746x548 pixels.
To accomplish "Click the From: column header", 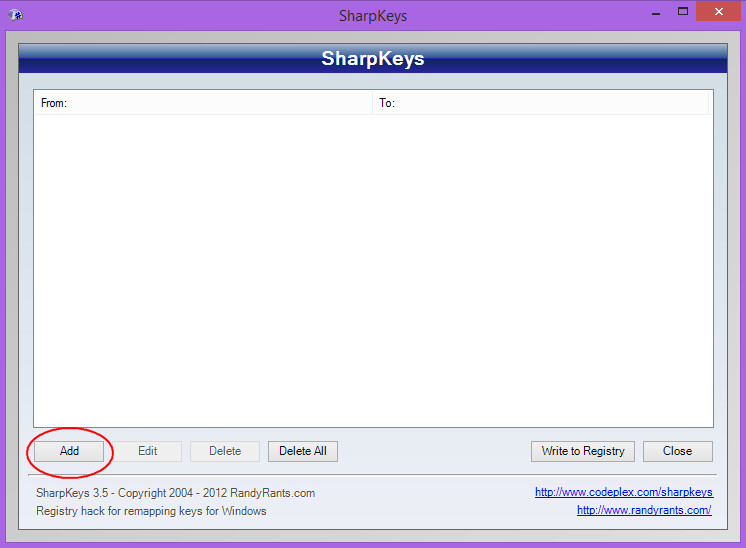I will (x=203, y=103).
